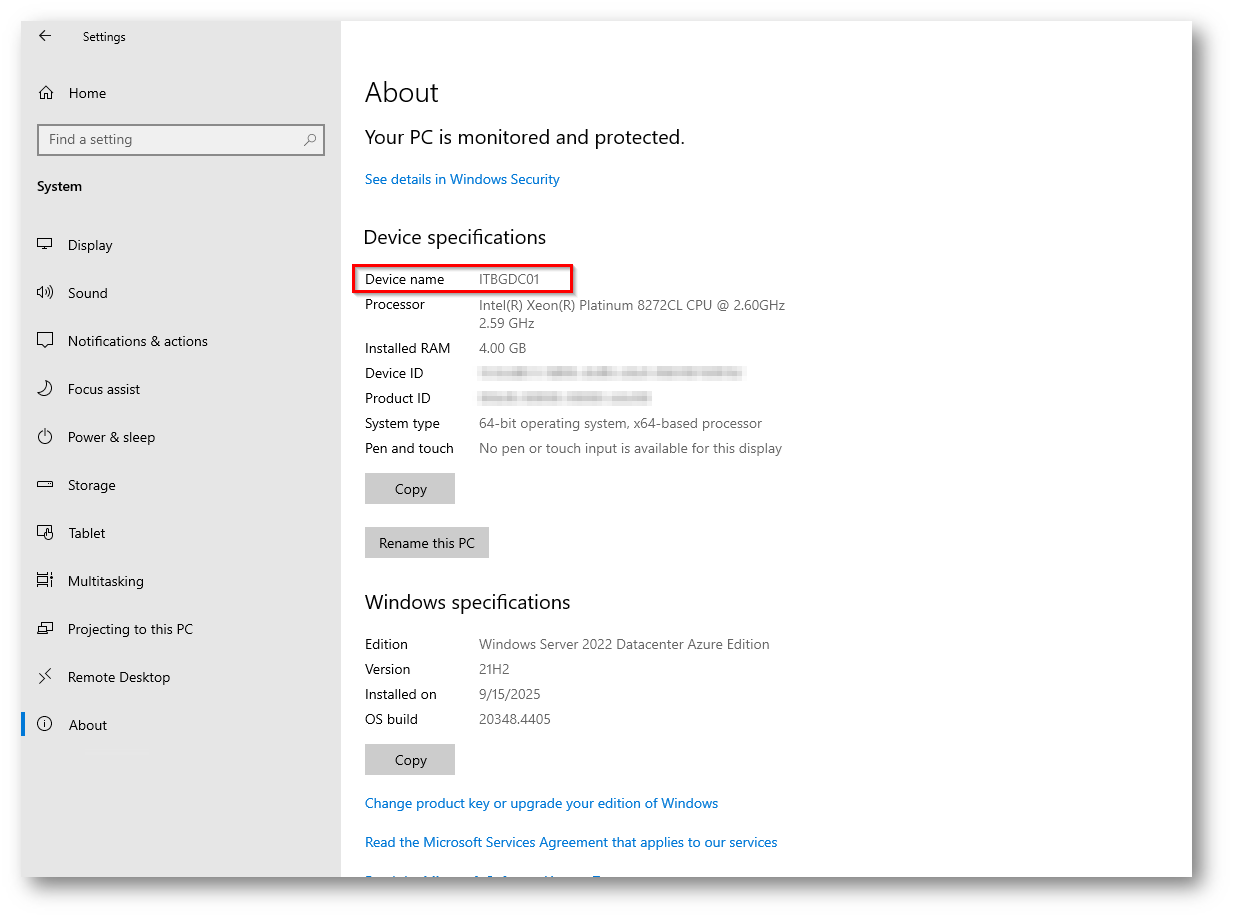The image size is (1234, 919).
Task: Click the back arrow in Settings
Action: 45,36
